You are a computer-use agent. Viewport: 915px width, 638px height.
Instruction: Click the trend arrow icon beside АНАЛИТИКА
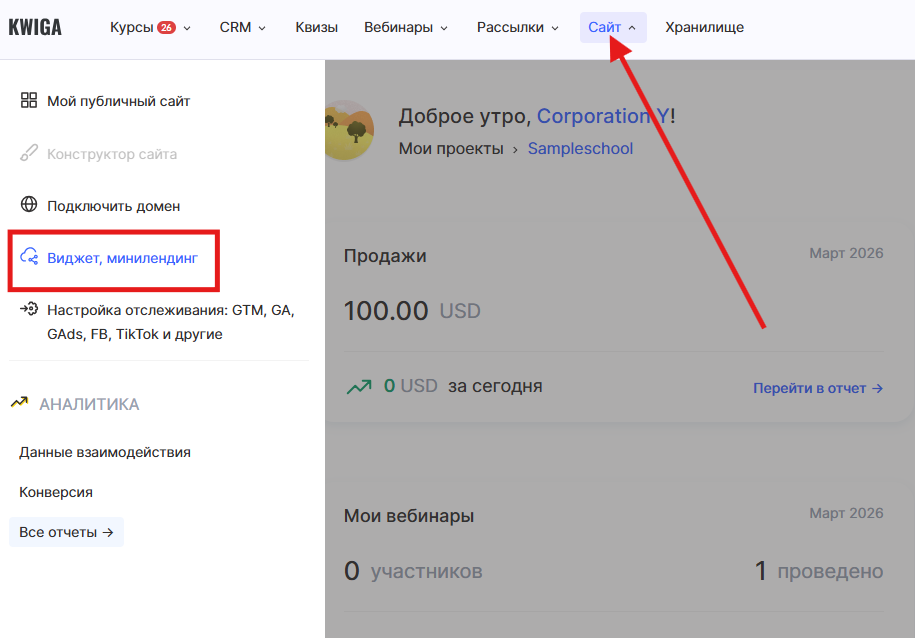point(20,403)
